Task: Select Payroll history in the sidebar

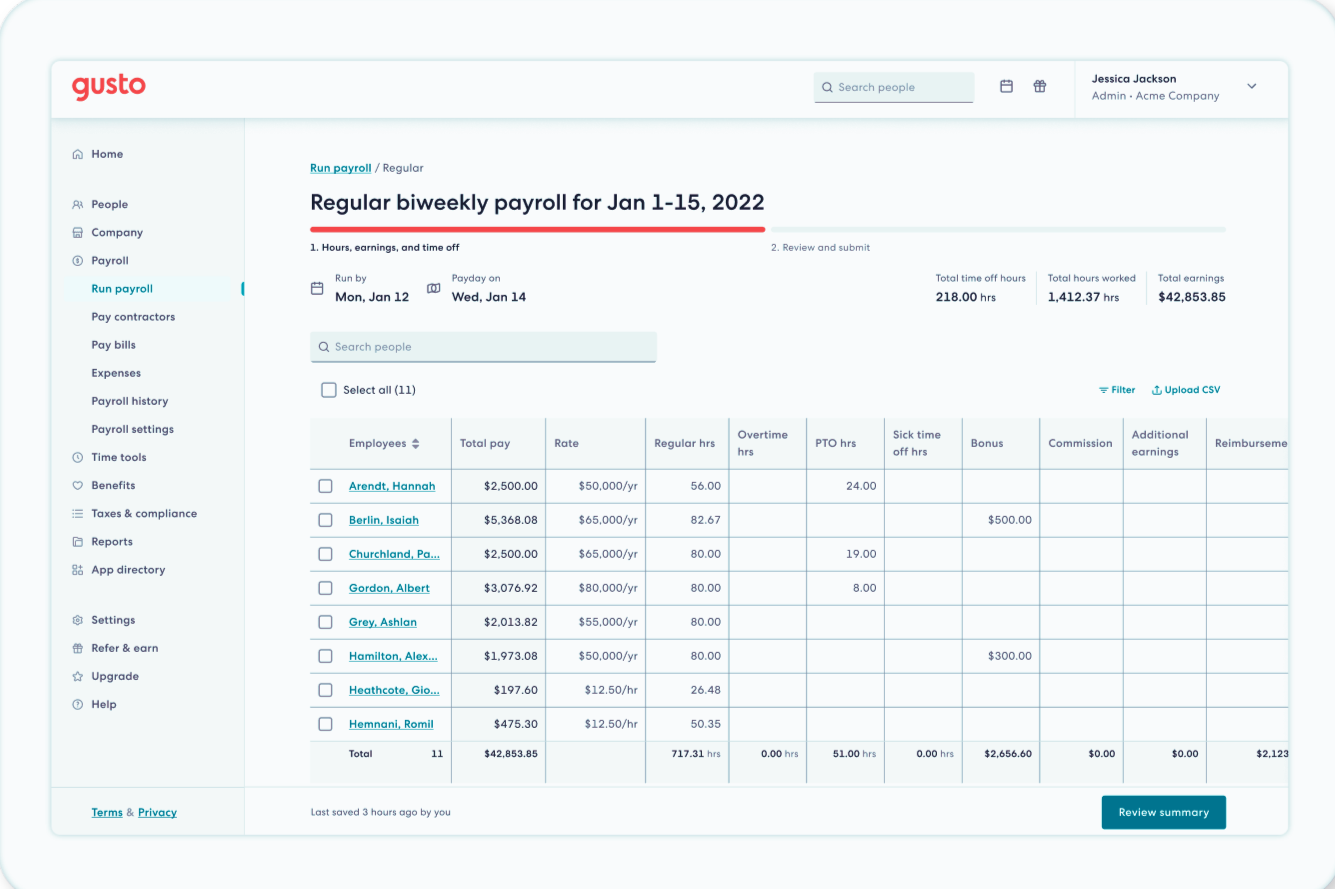Action: pyautogui.click(x=130, y=401)
